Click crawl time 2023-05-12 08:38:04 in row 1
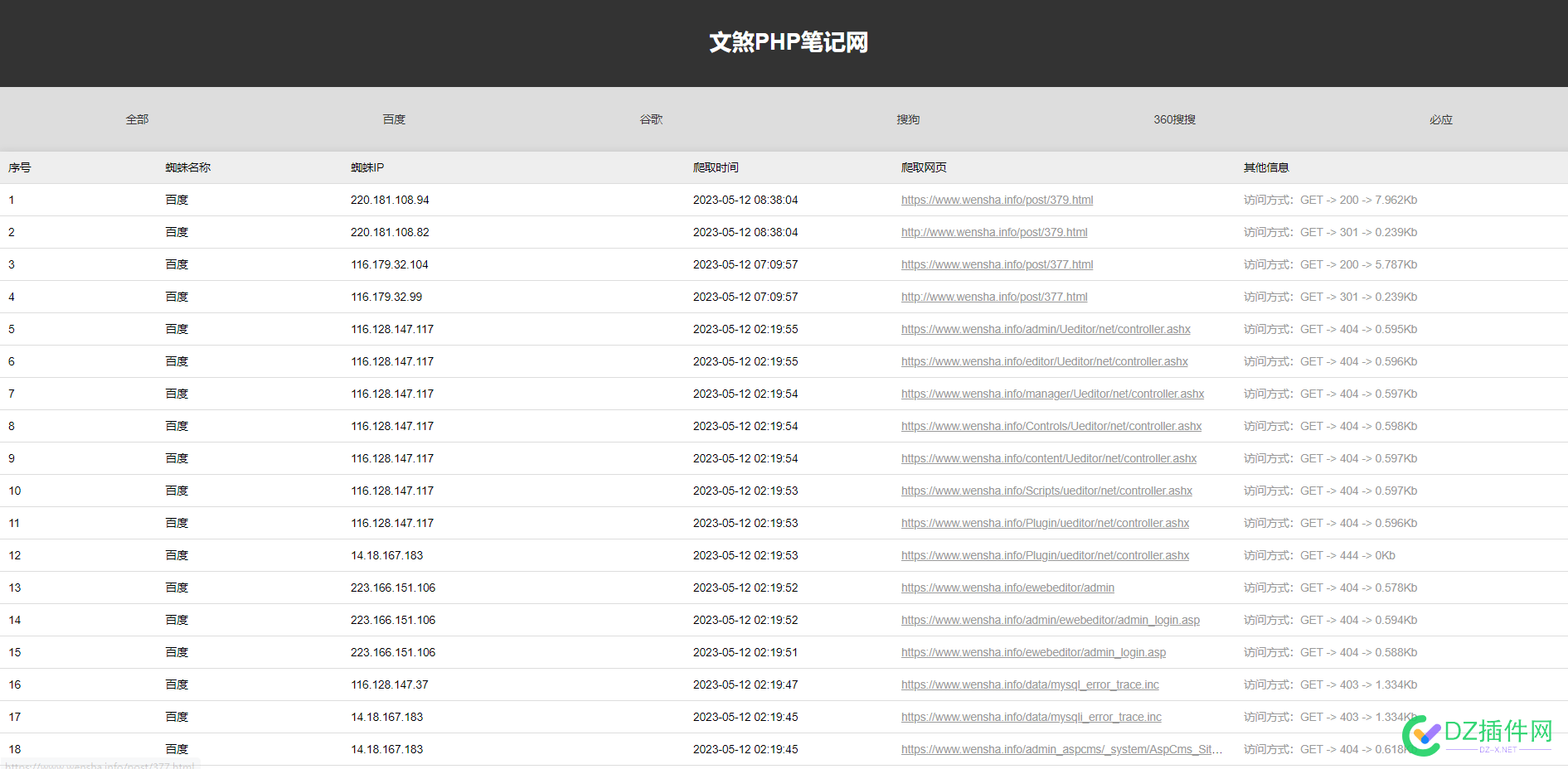This screenshot has height=769, width=1568. 745,200
